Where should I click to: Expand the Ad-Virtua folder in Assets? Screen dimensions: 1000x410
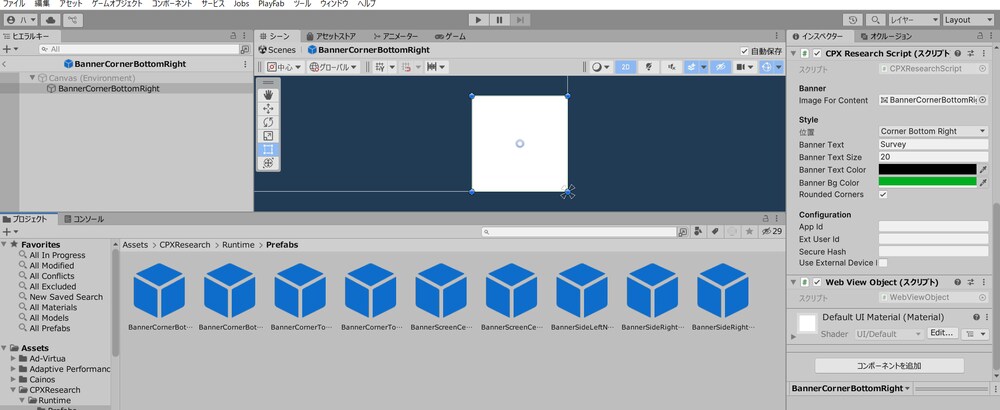(13, 358)
